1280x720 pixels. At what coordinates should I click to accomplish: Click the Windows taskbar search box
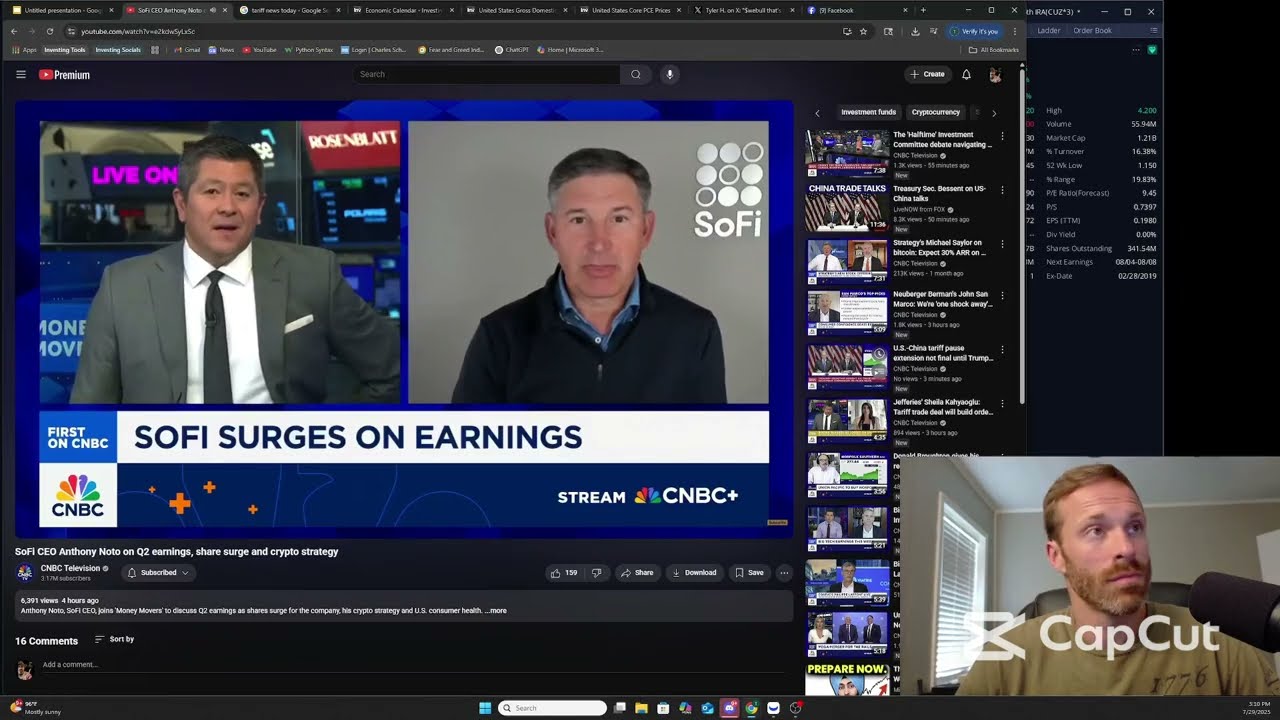(553, 708)
